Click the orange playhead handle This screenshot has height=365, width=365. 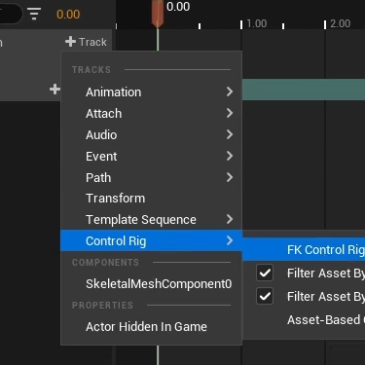click(157, 14)
